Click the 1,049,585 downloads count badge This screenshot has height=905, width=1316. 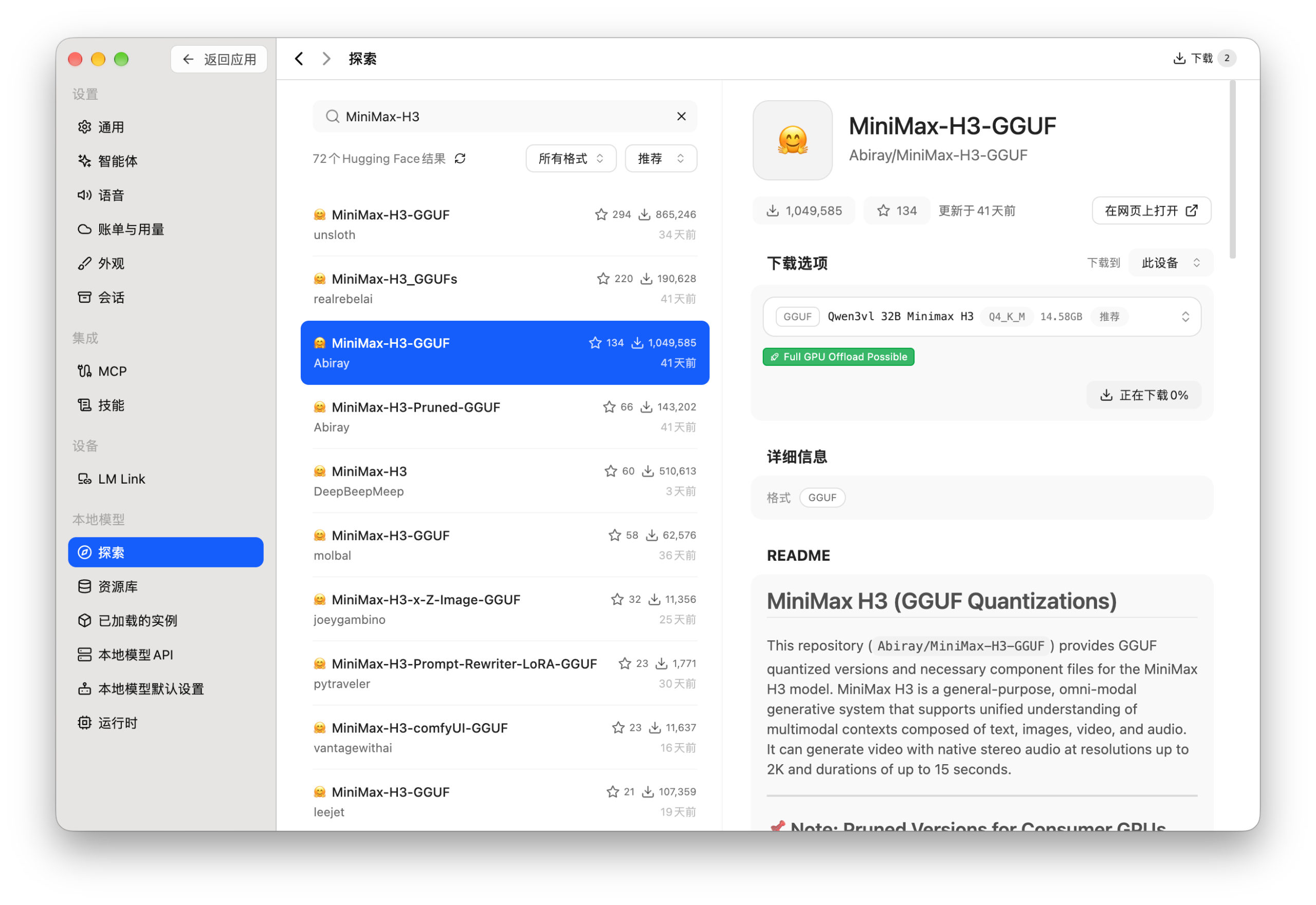click(x=804, y=211)
